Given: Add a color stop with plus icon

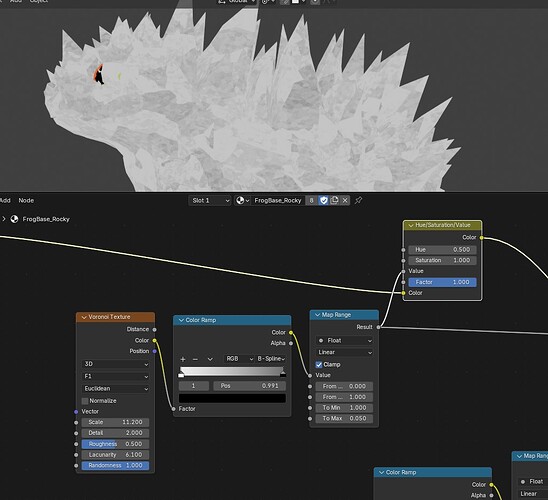Looking at the screenshot, I should [183, 359].
